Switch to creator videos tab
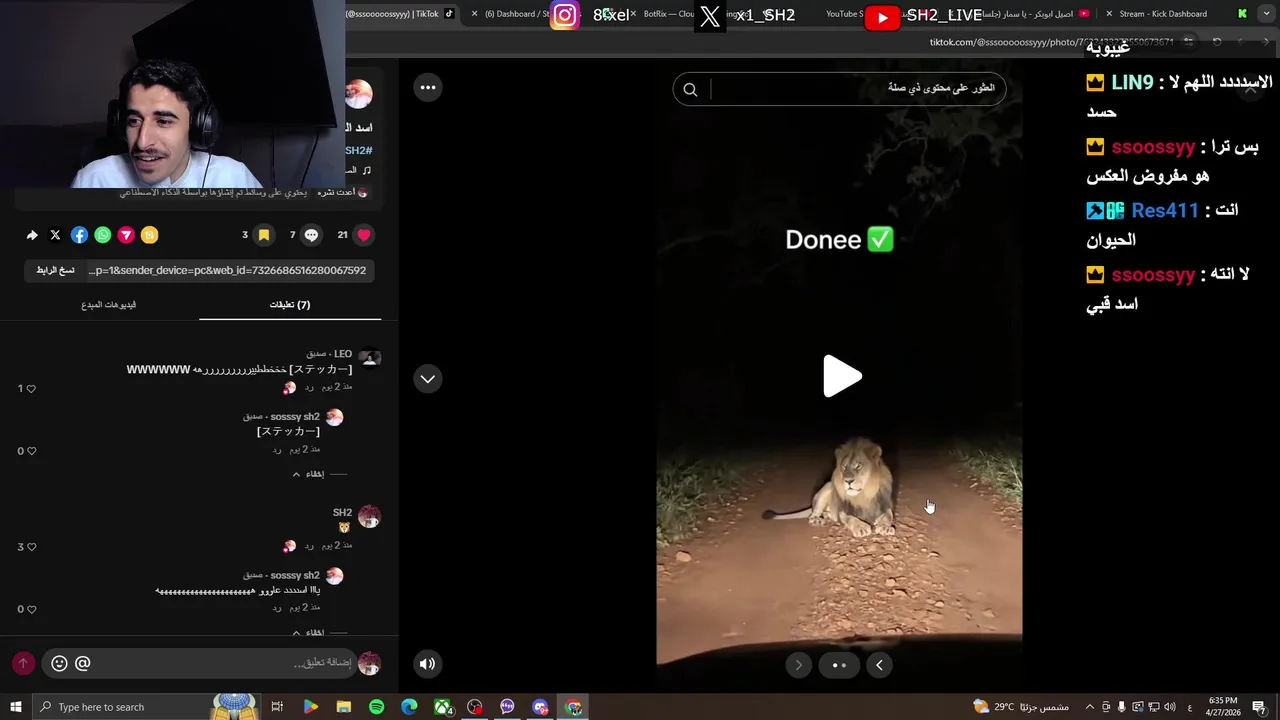This screenshot has height=720, width=1280. click(x=108, y=304)
